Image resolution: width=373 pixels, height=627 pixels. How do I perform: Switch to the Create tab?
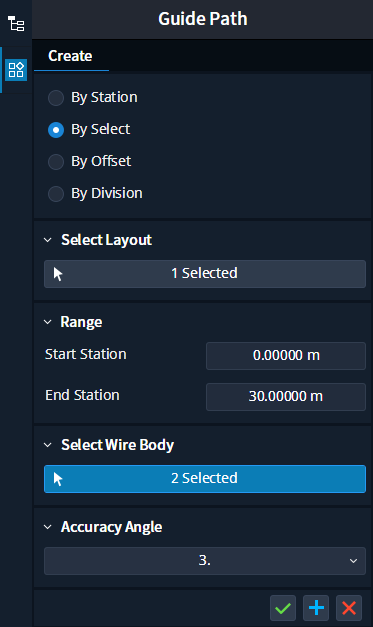[x=70, y=56]
